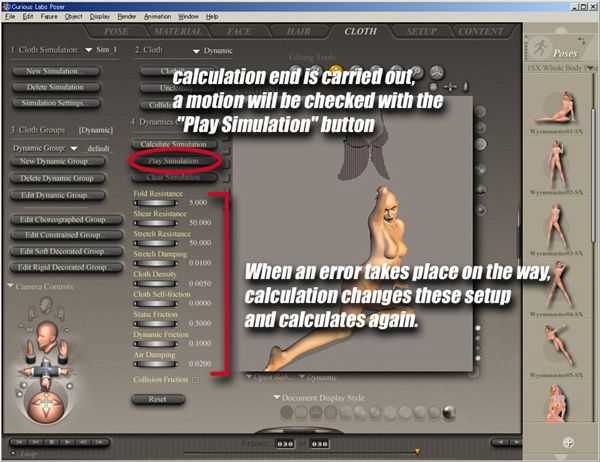Choose Wireframe display style sphere
Image resolution: width=600 pixels, height=462 pixels.
pyautogui.click(x=316, y=413)
